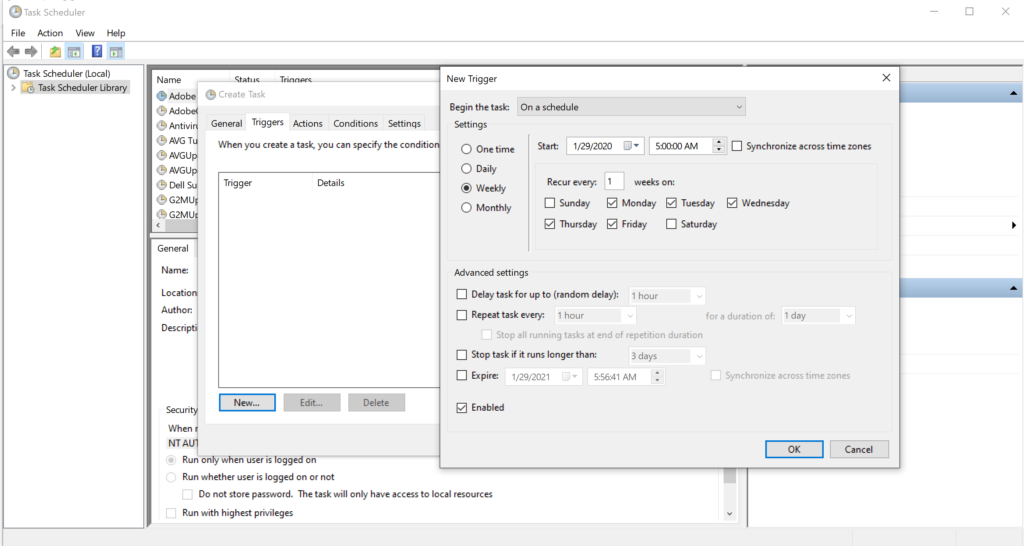The height and width of the screenshot is (546, 1024).
Task: Open the Action menu
Action: point(50,33)
